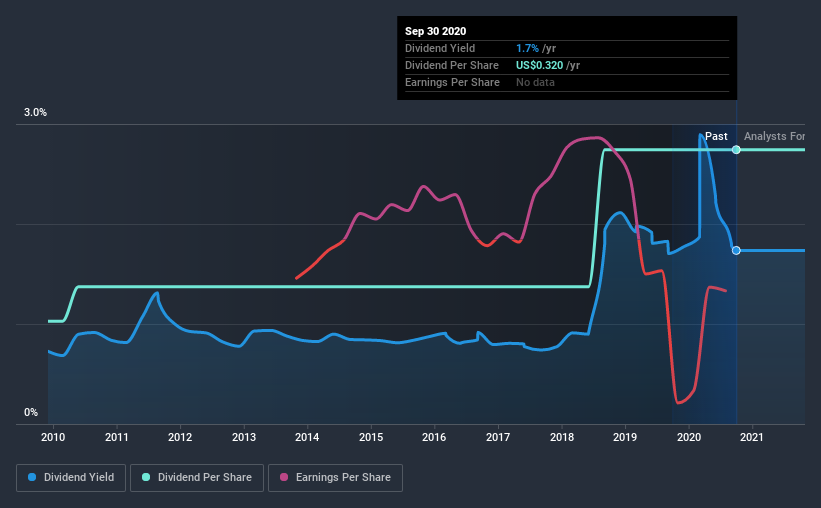Viewport: 821px width, 508px height.
Task: Toggle the Dividend Per Share legend button
Action: pyautogui.click(x=197, y=478)
